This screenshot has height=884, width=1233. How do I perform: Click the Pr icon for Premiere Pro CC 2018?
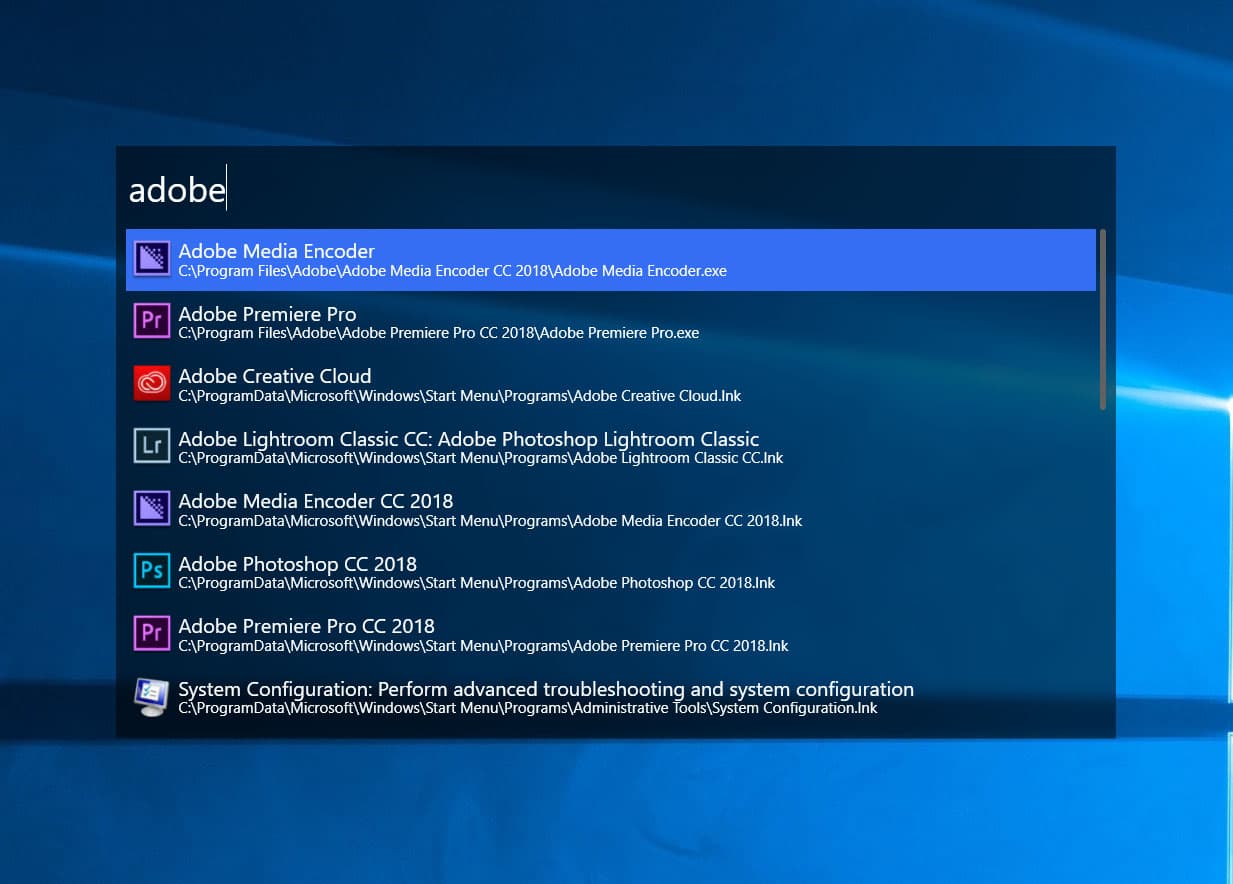(x=152, y=633)
